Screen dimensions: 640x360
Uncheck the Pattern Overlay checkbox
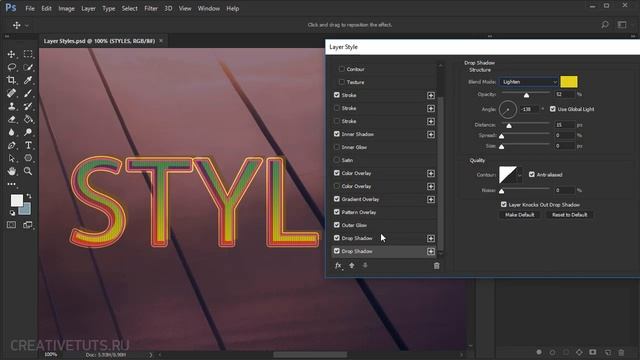coord(337,212)
